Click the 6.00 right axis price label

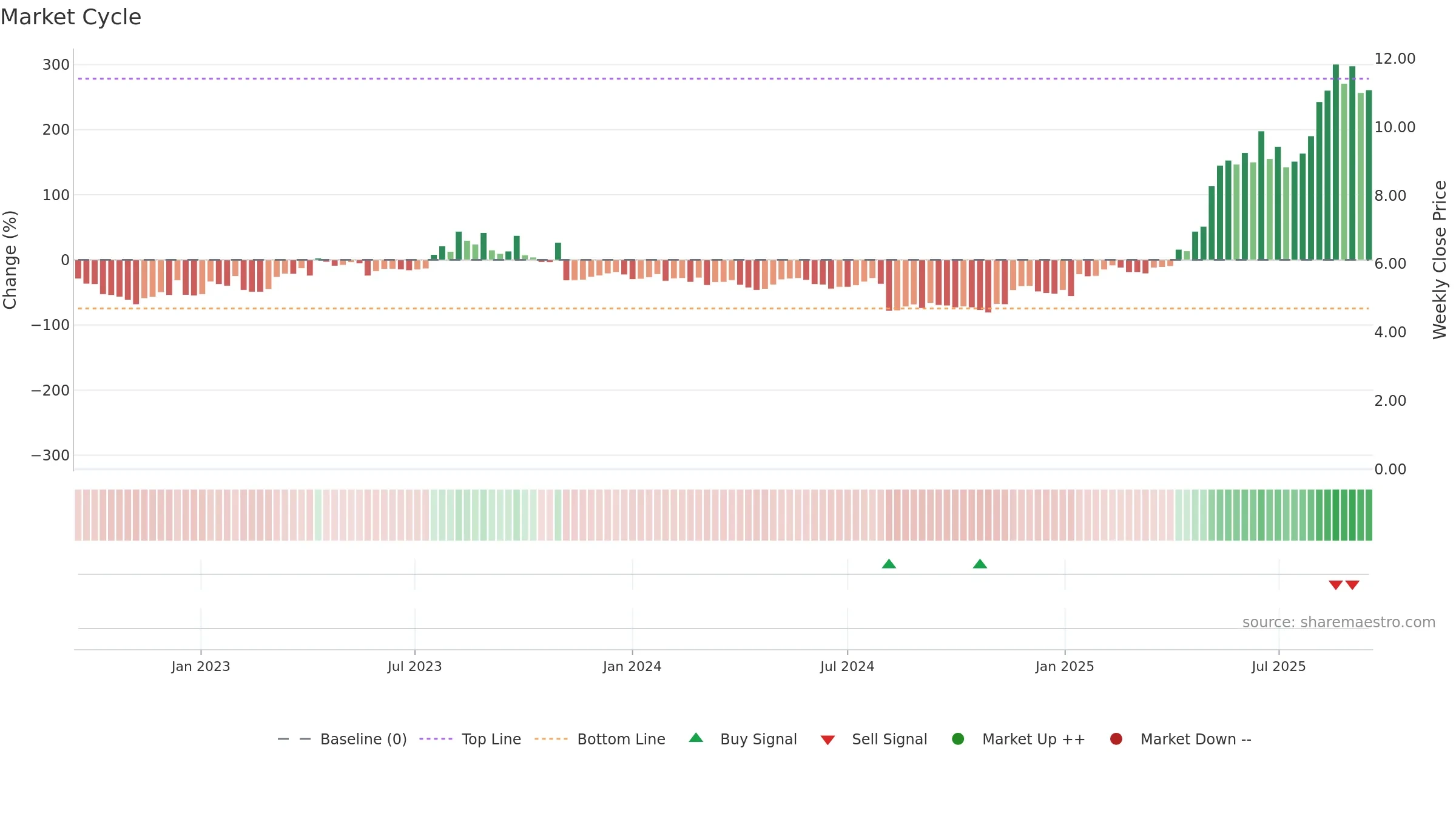click(1390, 264)
